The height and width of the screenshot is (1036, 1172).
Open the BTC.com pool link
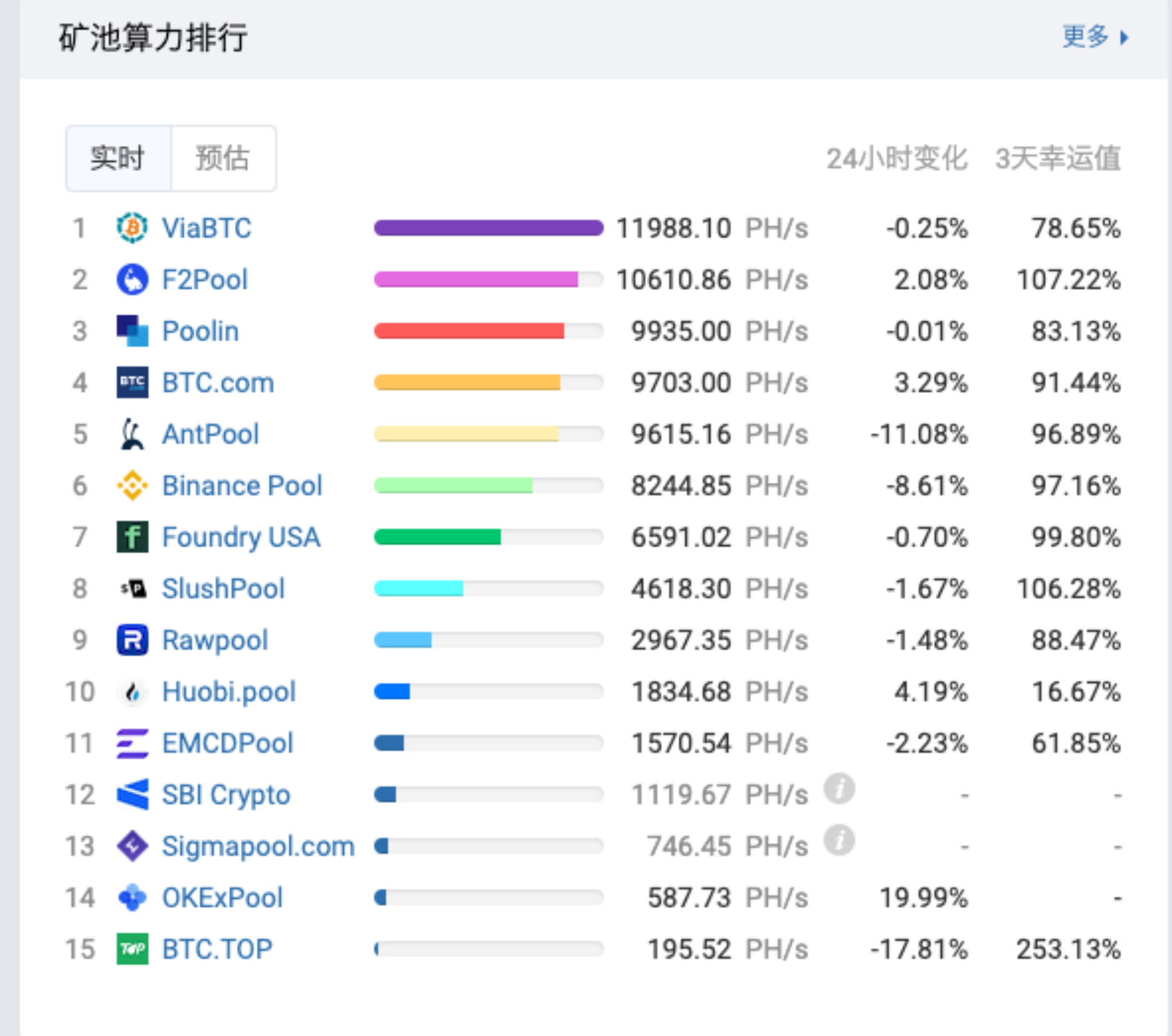218,383
